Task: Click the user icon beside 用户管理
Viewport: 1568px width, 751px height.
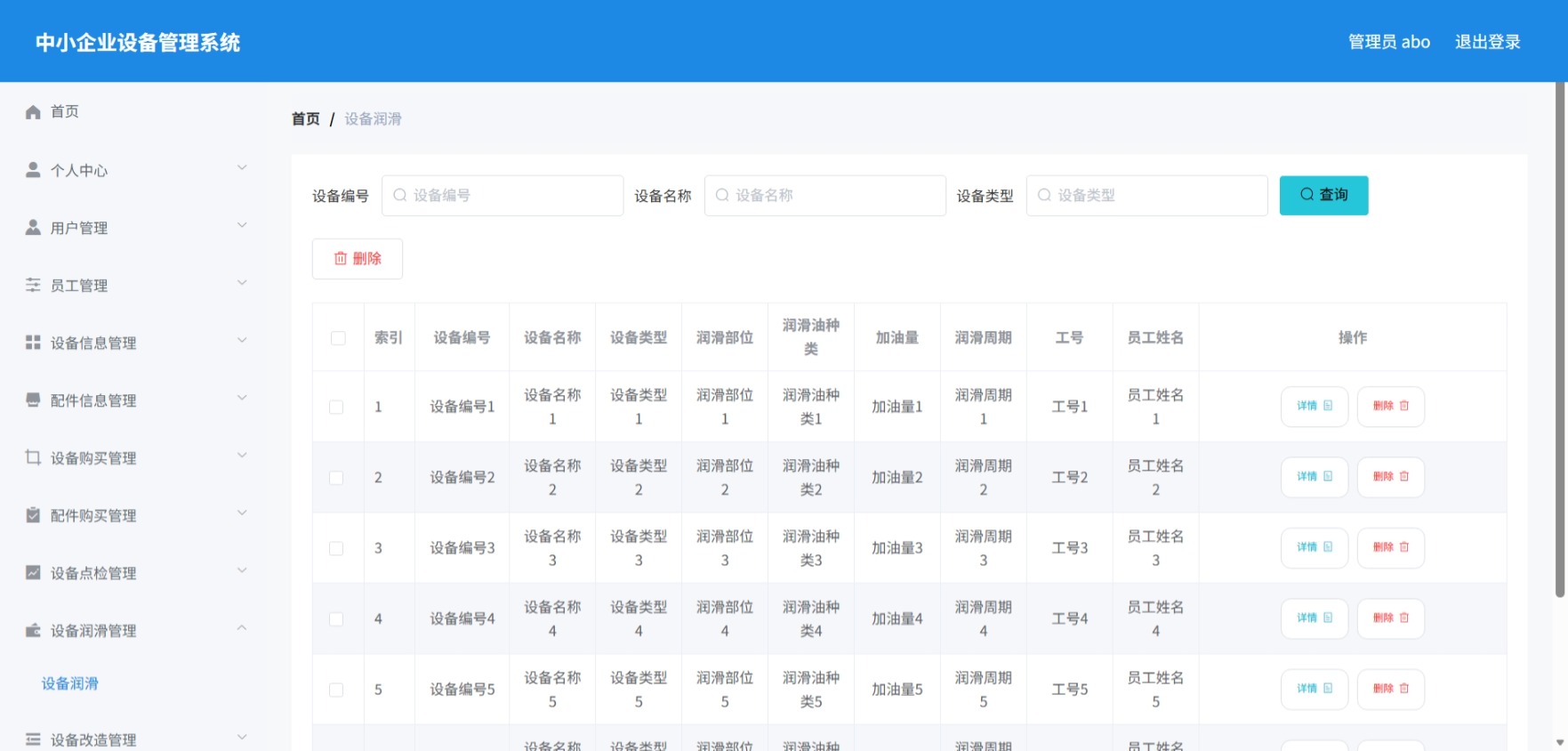Action: (x=33, y=228)
